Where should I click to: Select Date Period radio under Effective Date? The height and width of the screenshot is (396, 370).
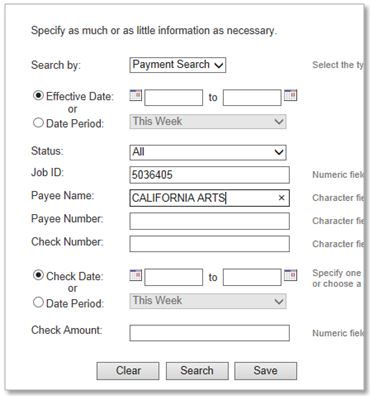(38, 123)
